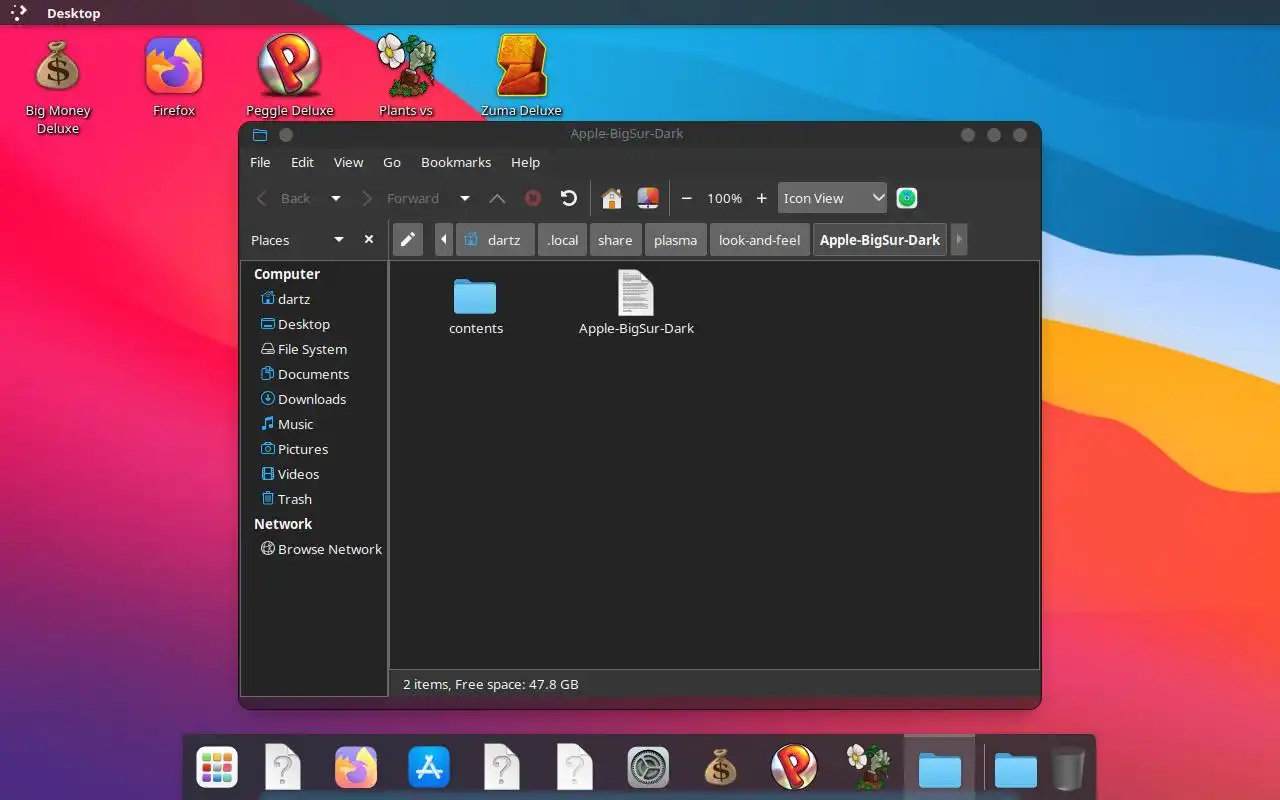Open the folder icon beside the dock Trash
The image size is (1280, 800).
(x=1015, y=770)
